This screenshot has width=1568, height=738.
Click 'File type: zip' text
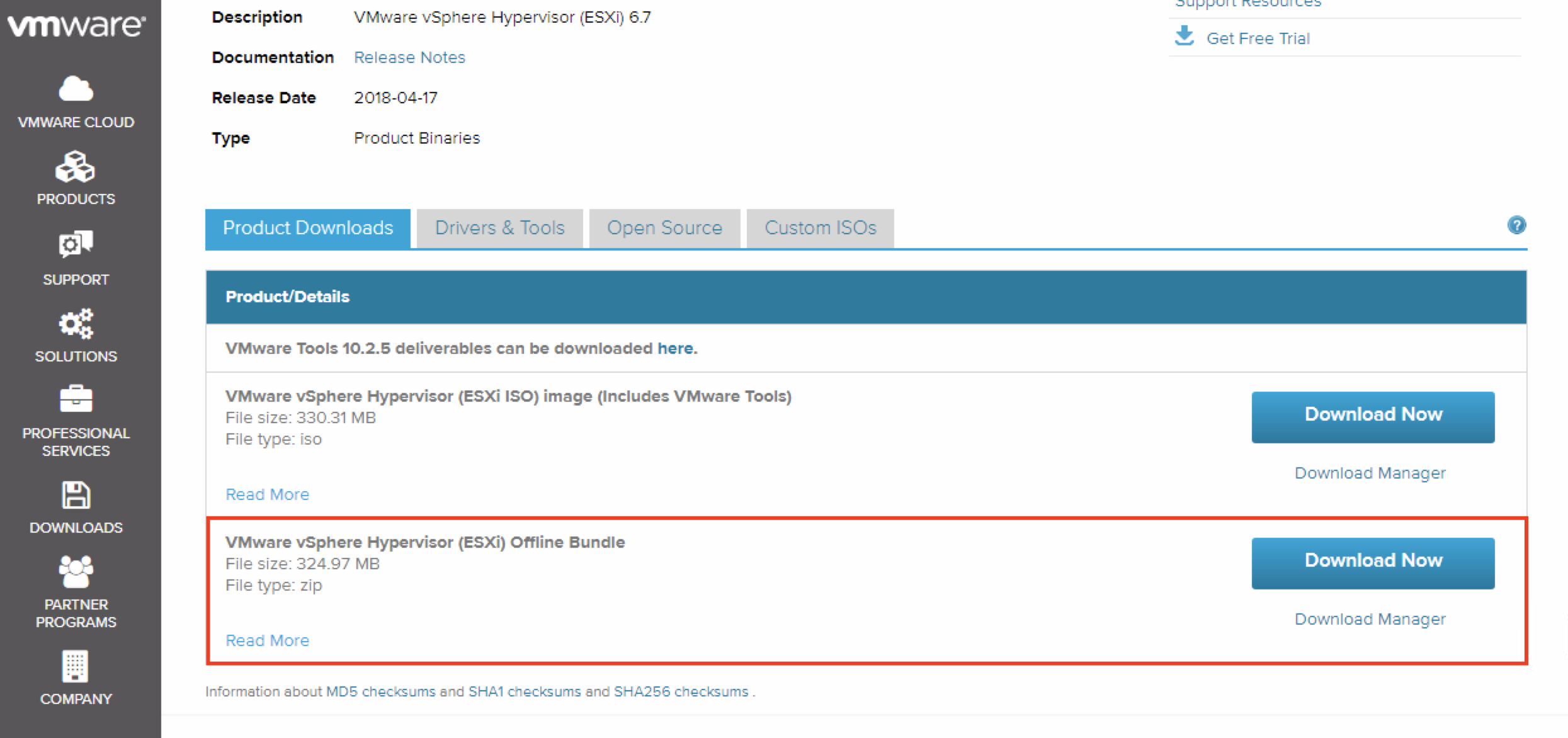[x=273, y=585]
